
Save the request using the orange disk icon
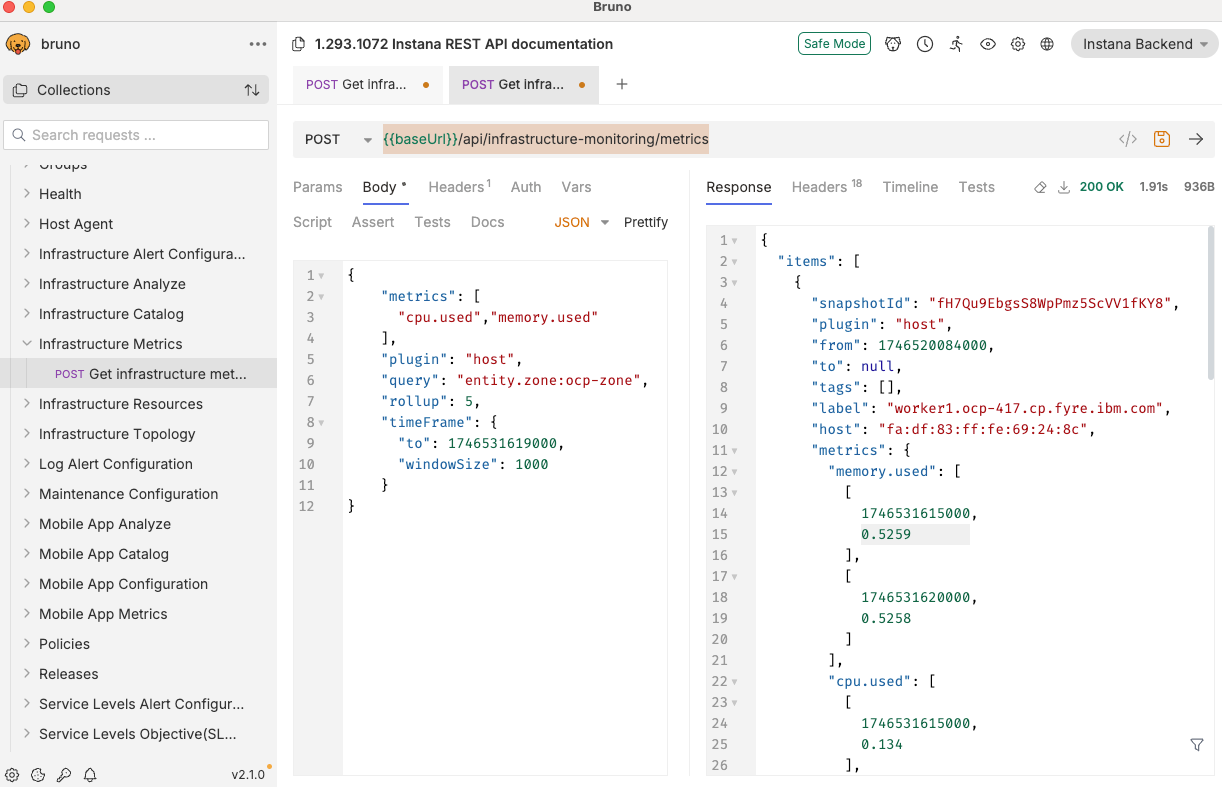pyautogui.click(x=1162, y=139)
